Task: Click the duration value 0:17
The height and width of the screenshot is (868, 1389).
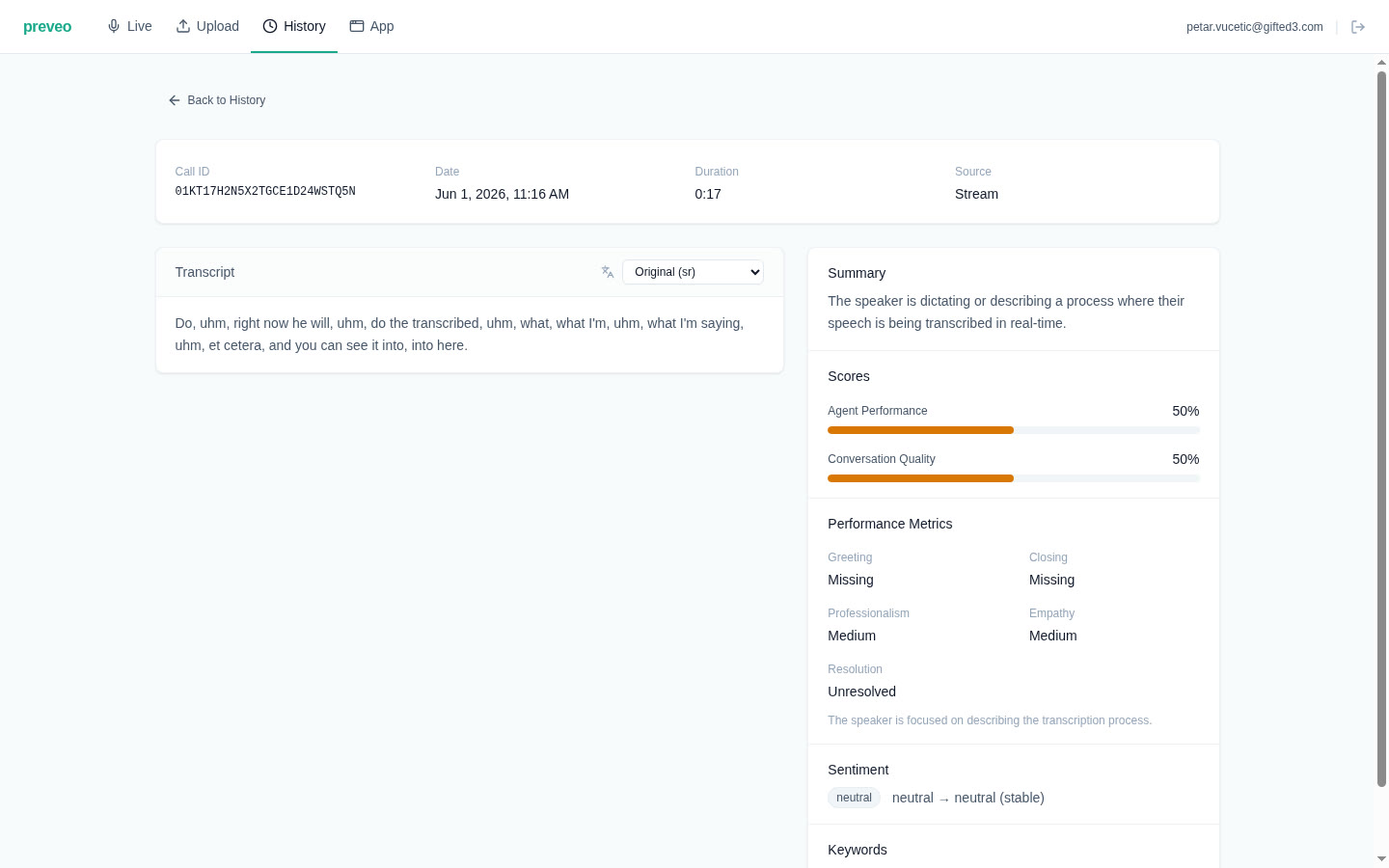Action: pyautogui.click(x=708, y=194)
